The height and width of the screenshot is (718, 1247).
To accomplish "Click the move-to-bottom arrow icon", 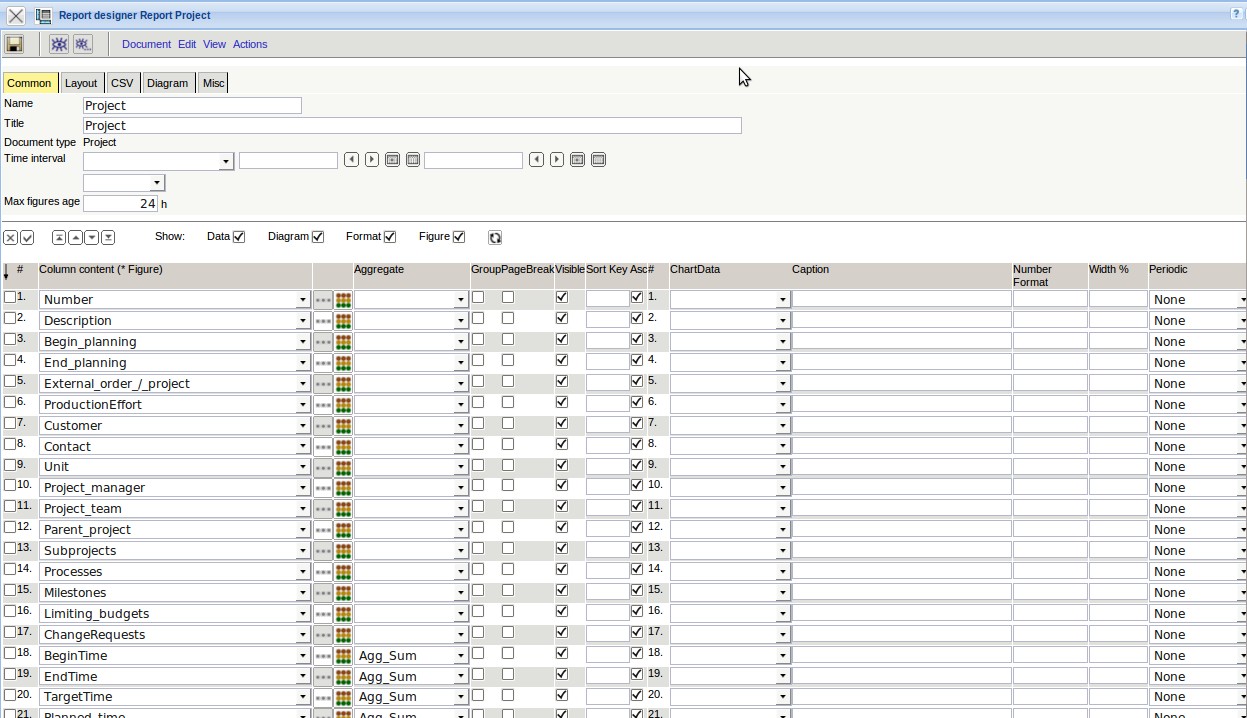I will [108, 237].
